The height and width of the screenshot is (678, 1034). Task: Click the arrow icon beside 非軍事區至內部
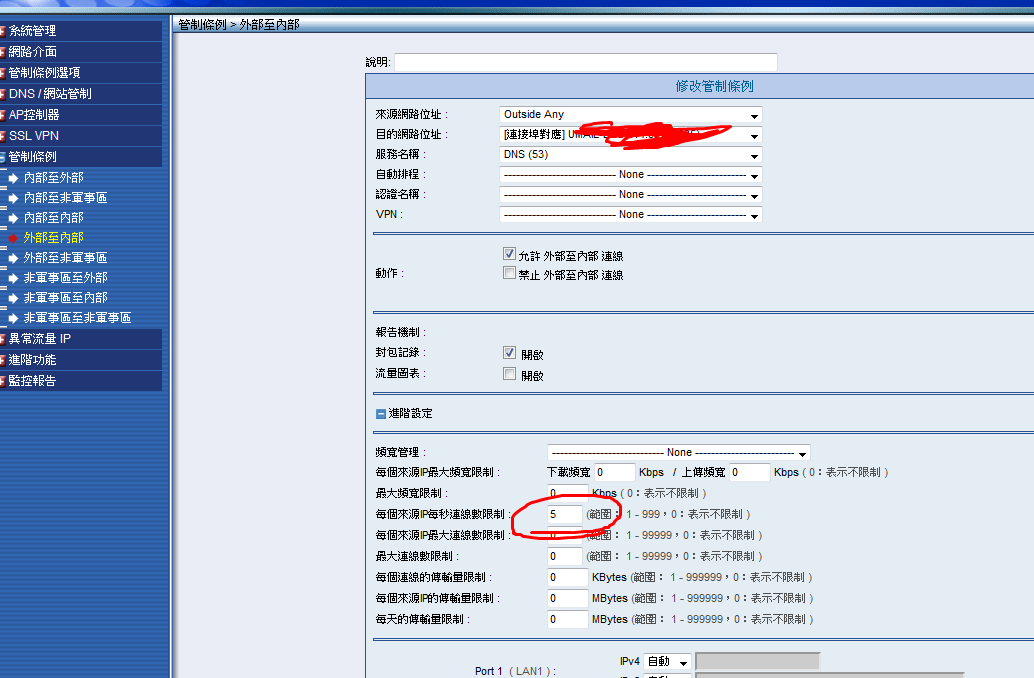coord(14,297)
